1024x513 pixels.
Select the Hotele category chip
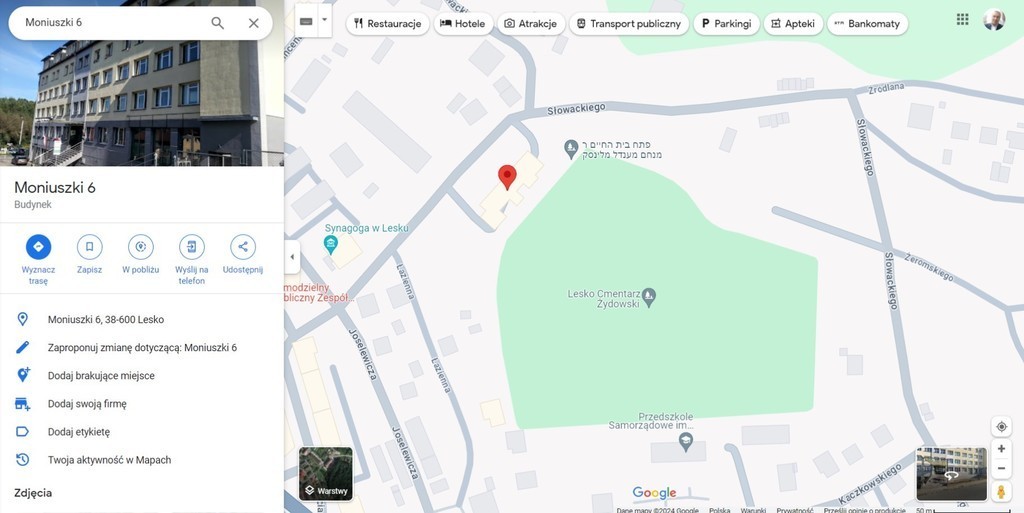[x=463, y=23]
